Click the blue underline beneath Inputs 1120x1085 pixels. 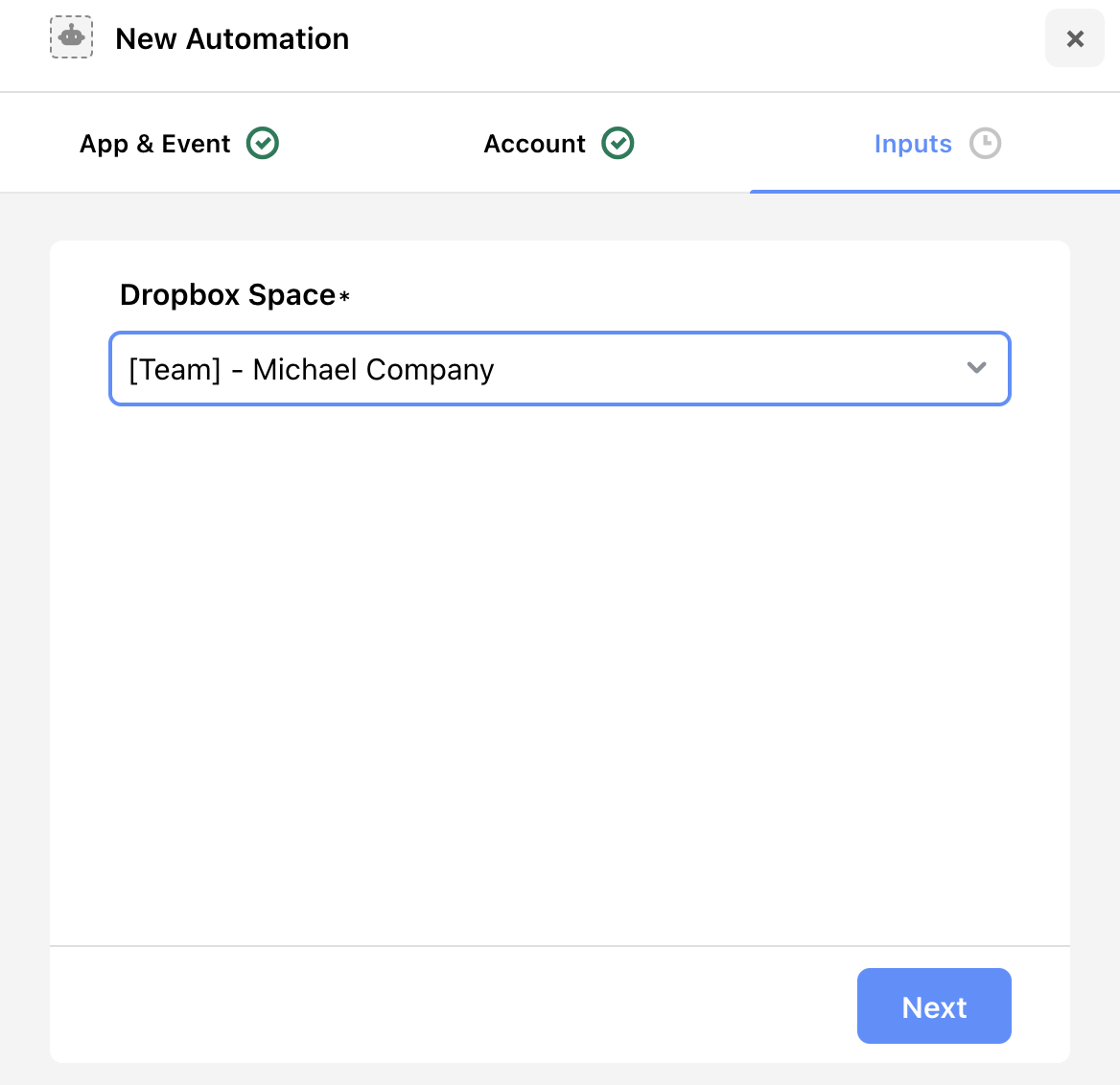934,192
